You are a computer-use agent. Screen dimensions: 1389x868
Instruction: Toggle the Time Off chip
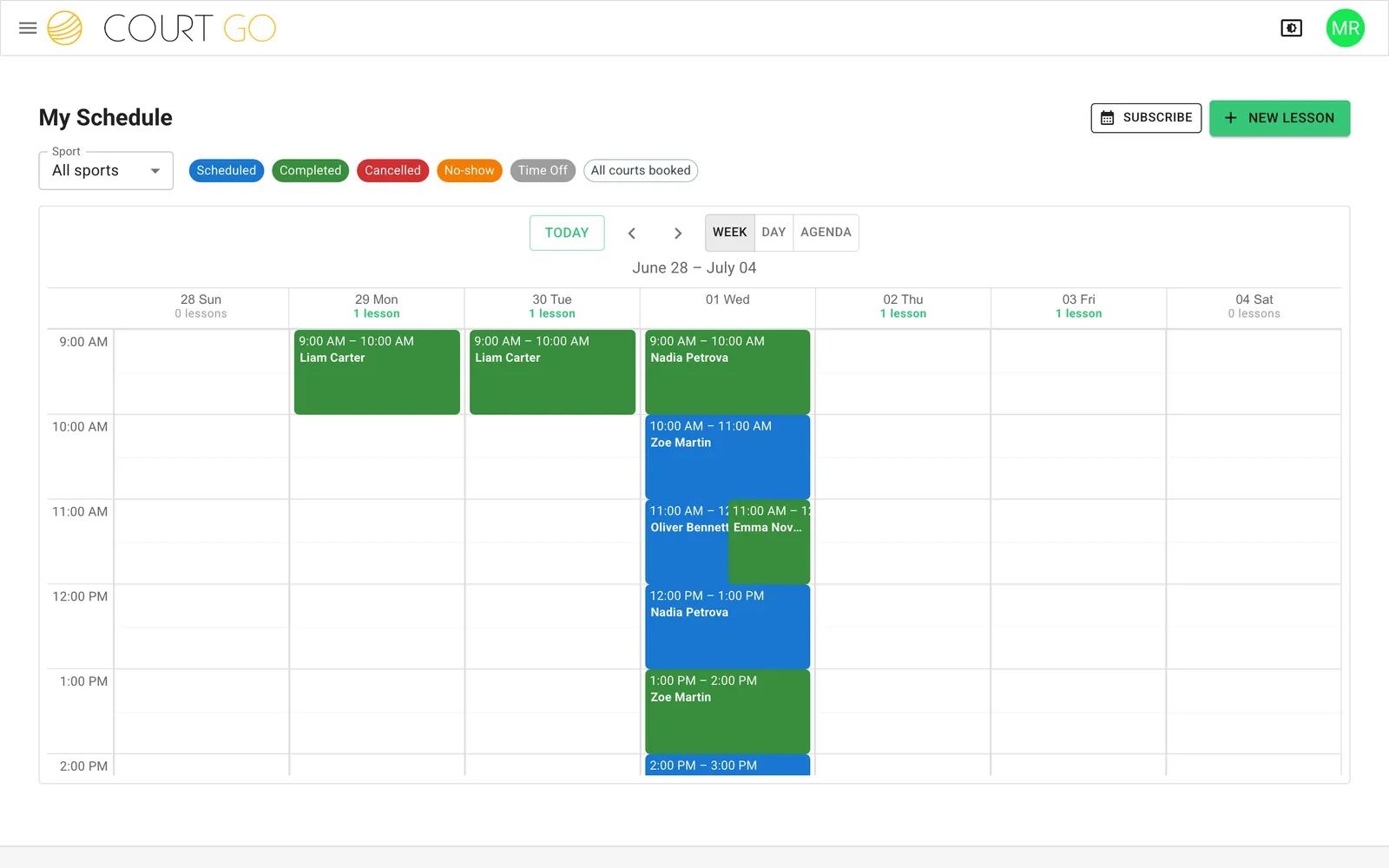coord(543,170)
